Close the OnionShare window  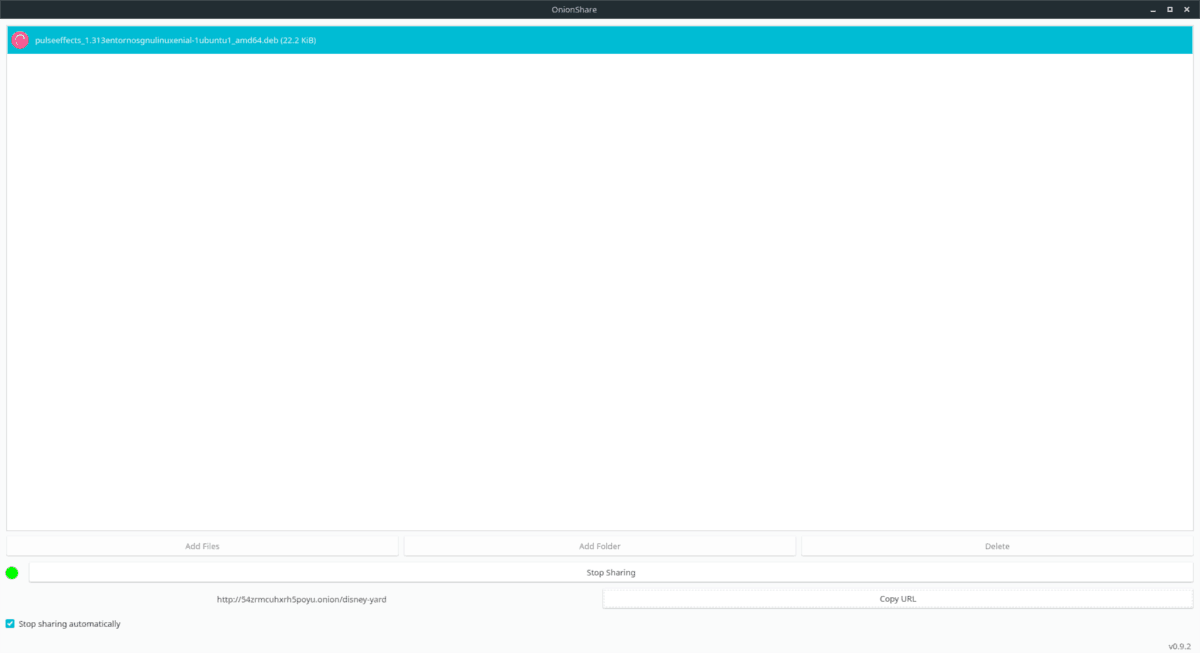1188,9
